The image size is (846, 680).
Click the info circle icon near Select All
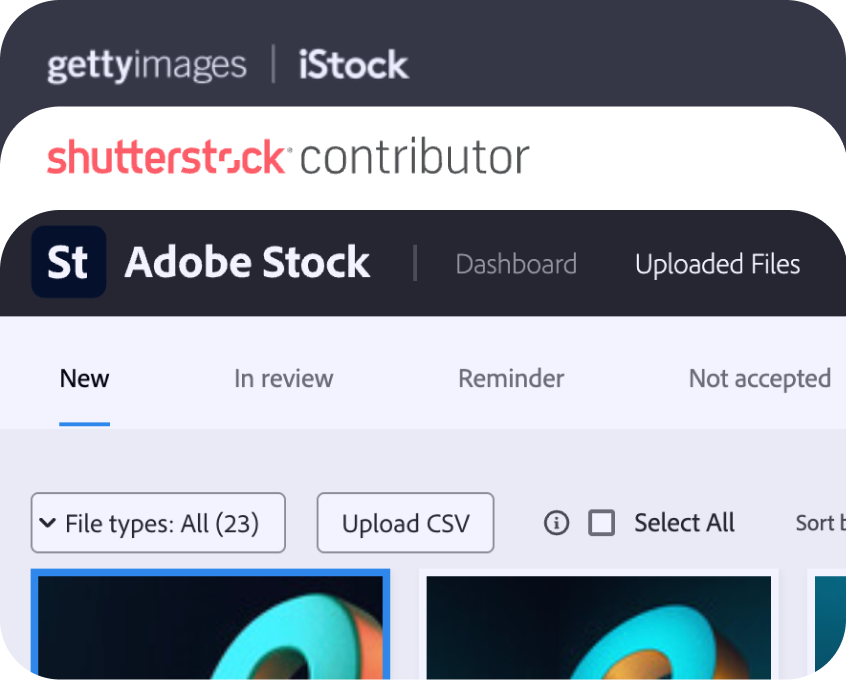pyautogui.click(x=556, y=523)
